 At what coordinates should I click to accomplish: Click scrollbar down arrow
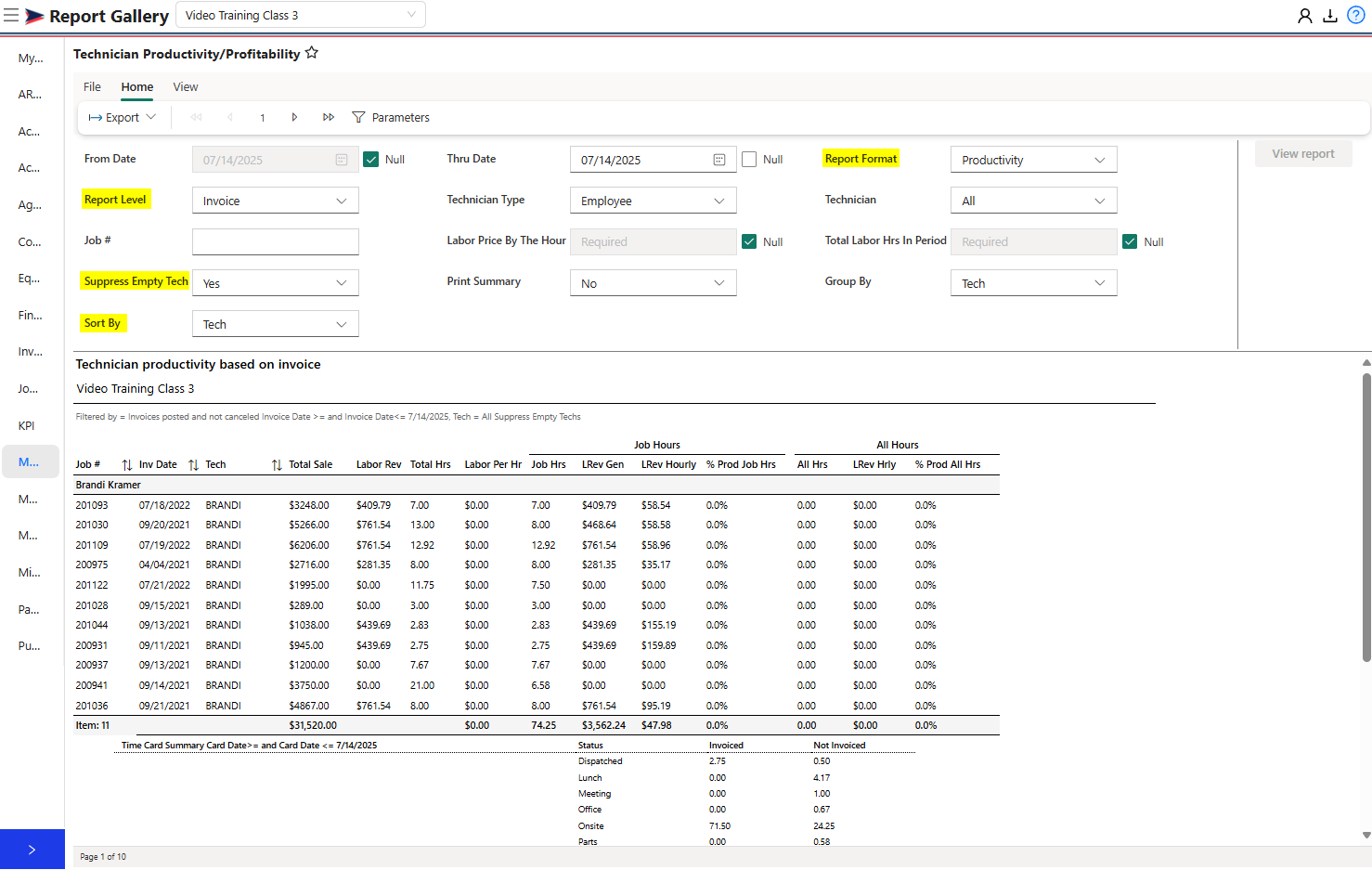click(x=1366, y=835)
